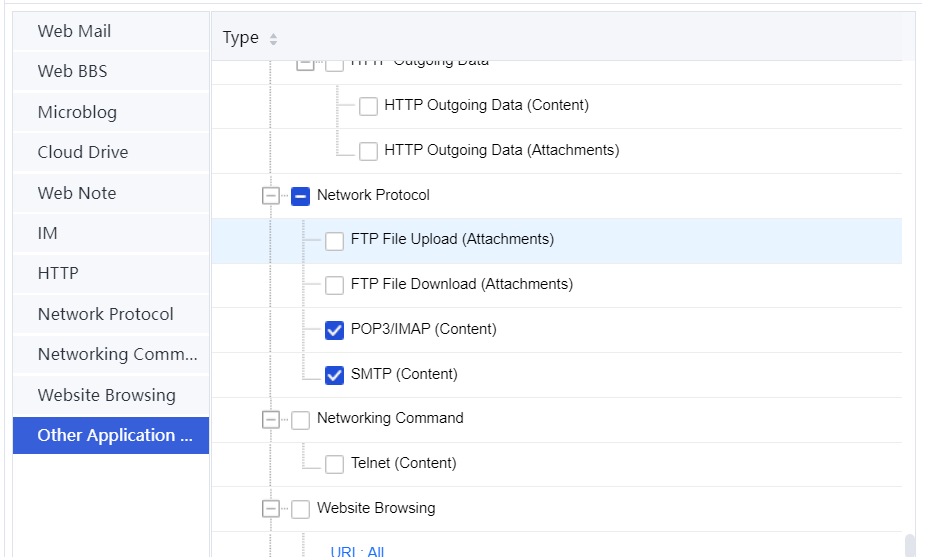935x557 pixels.
Task: Click the URL : All link
Action: (357, 551)
